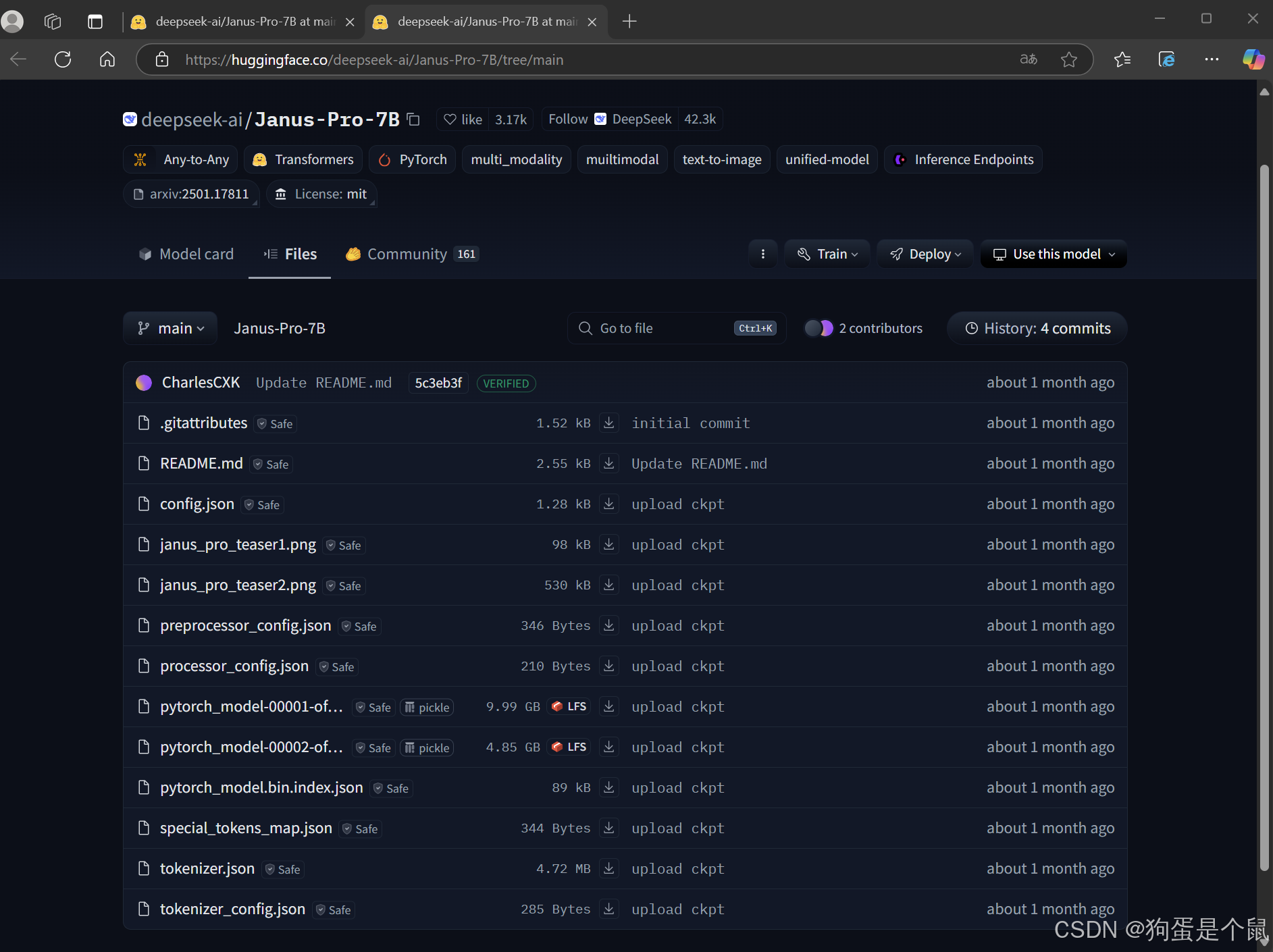Download the .gitattributes file

point(608,423)
